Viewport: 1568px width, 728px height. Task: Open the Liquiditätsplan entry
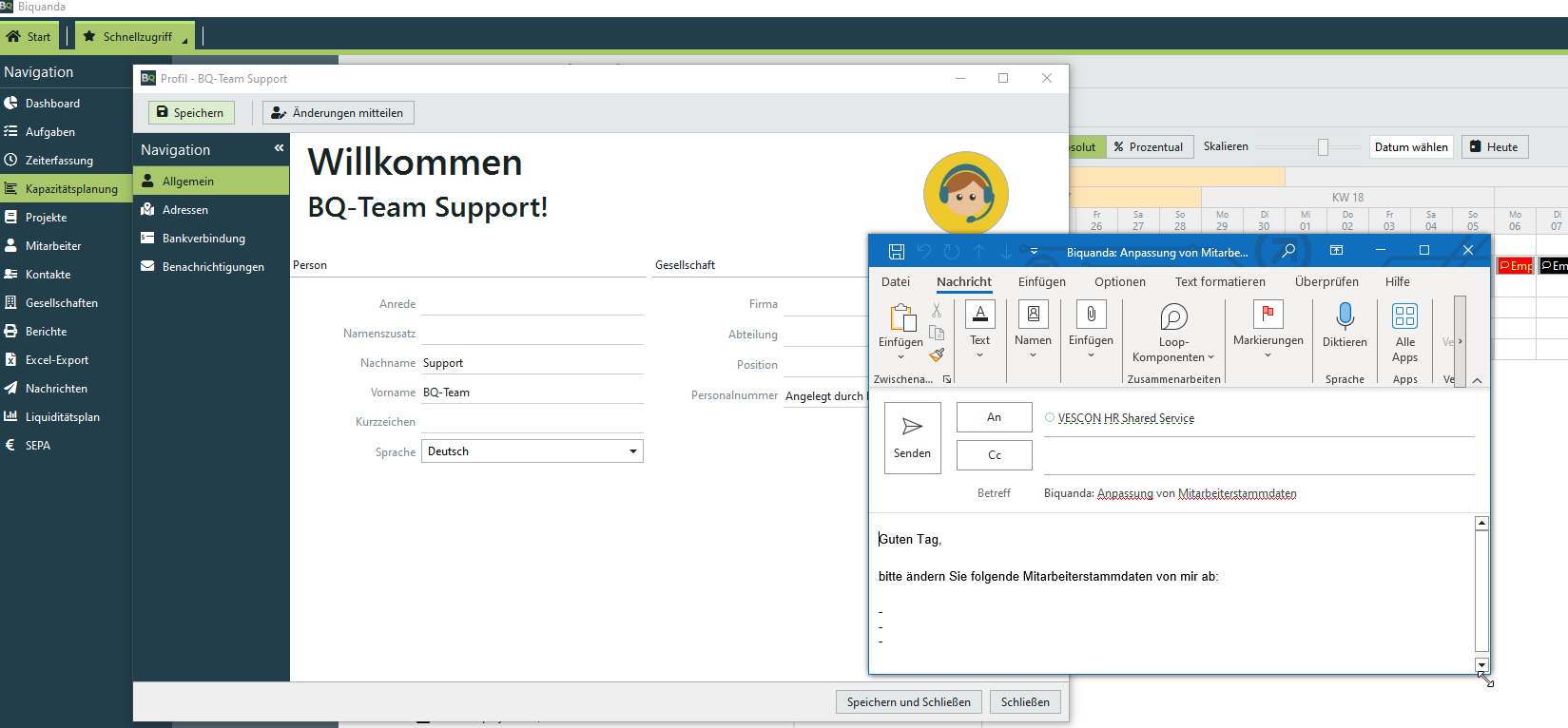[62, 416]
